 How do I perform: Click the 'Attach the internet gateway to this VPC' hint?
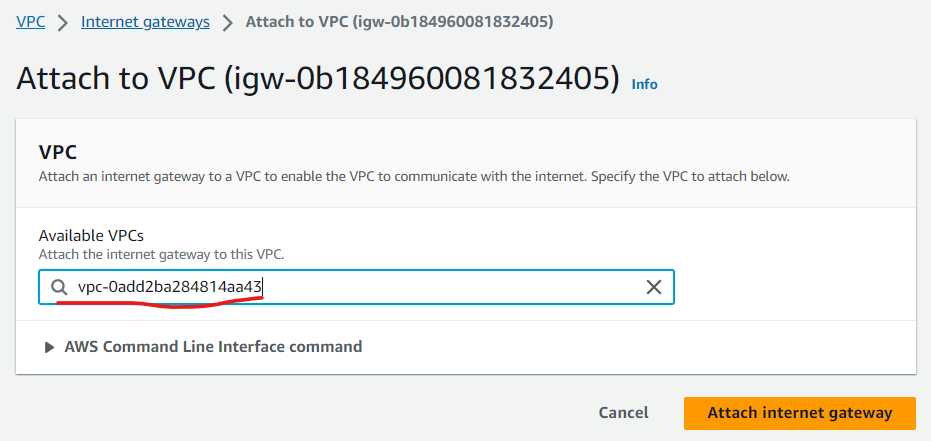(162, 255)
